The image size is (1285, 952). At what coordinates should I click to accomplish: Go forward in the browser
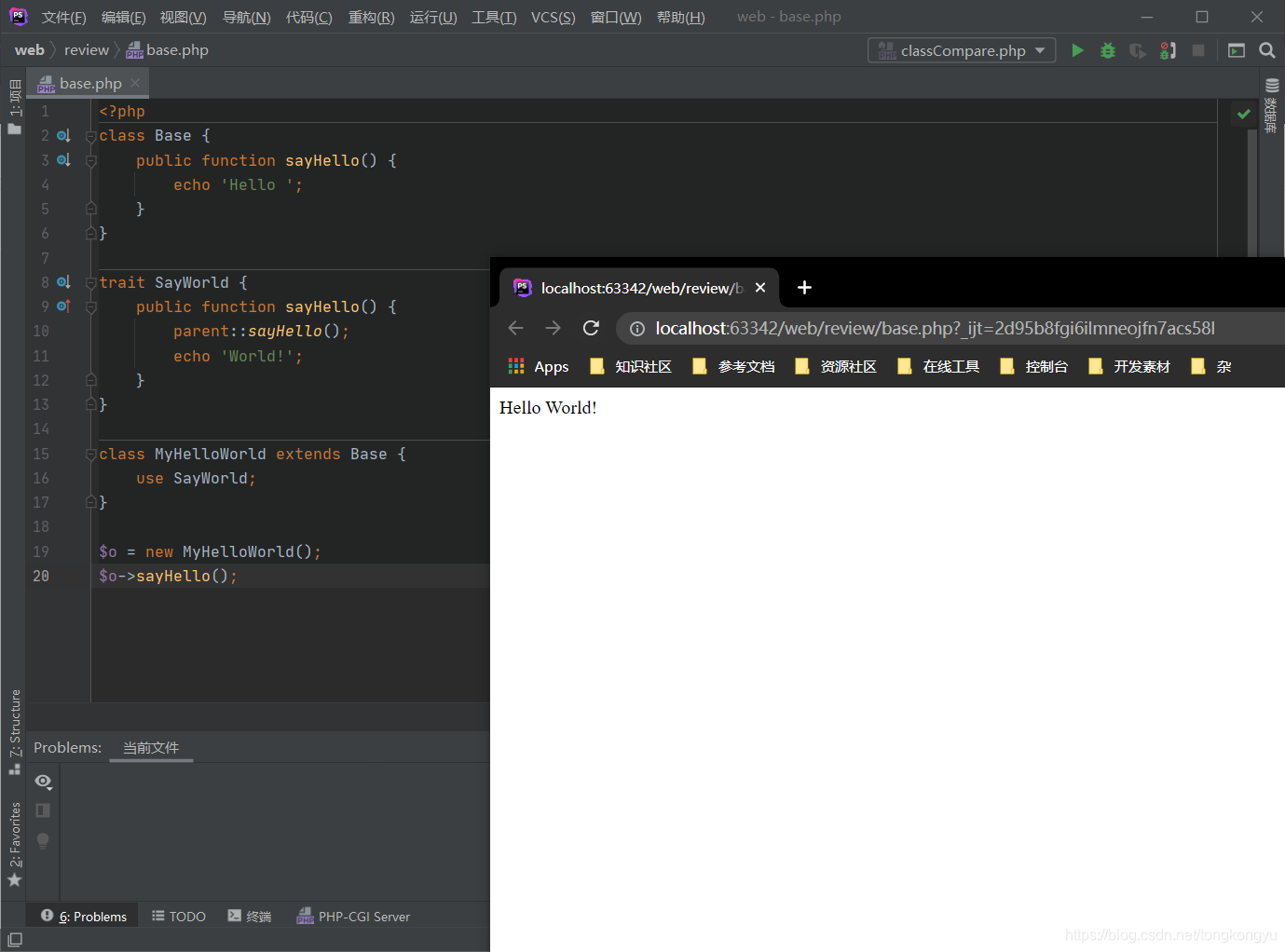tap(553, 328)
